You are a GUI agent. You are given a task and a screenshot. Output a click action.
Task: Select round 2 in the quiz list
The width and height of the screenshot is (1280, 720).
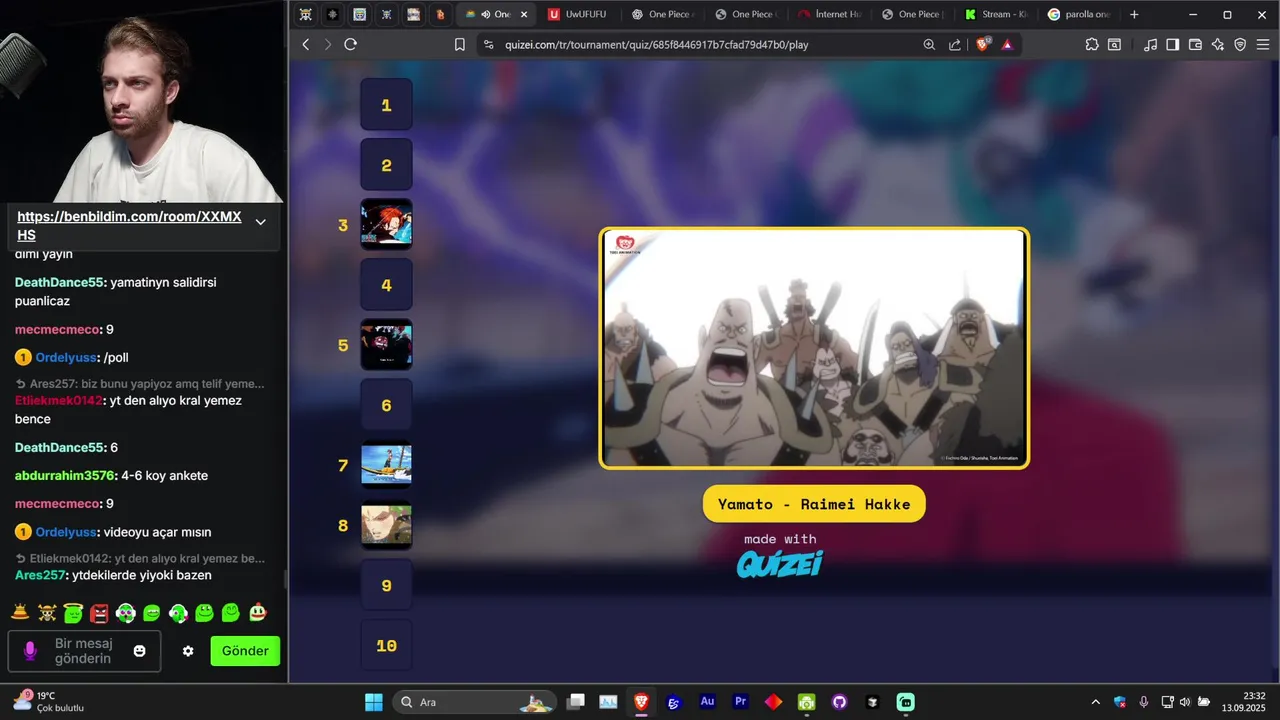tap(386, 165)
